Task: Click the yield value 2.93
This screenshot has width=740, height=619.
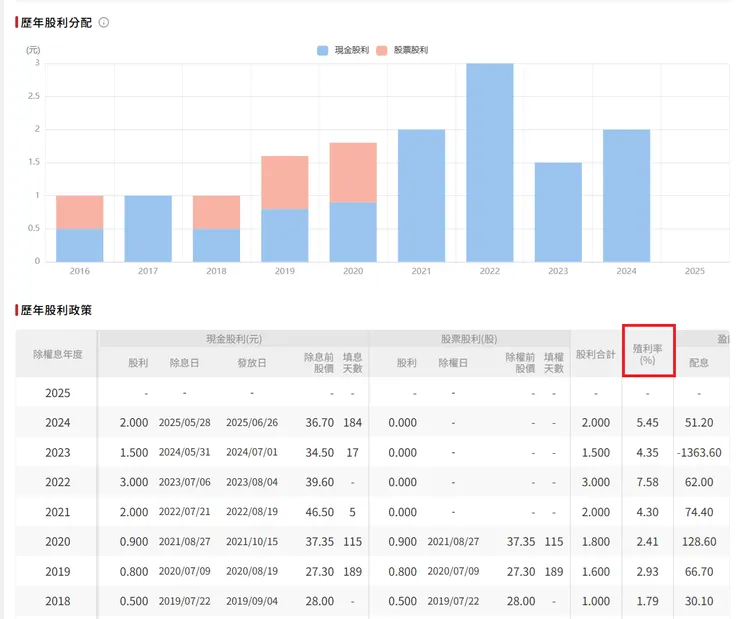Action: pyautogui.click(x=648, y=571)
